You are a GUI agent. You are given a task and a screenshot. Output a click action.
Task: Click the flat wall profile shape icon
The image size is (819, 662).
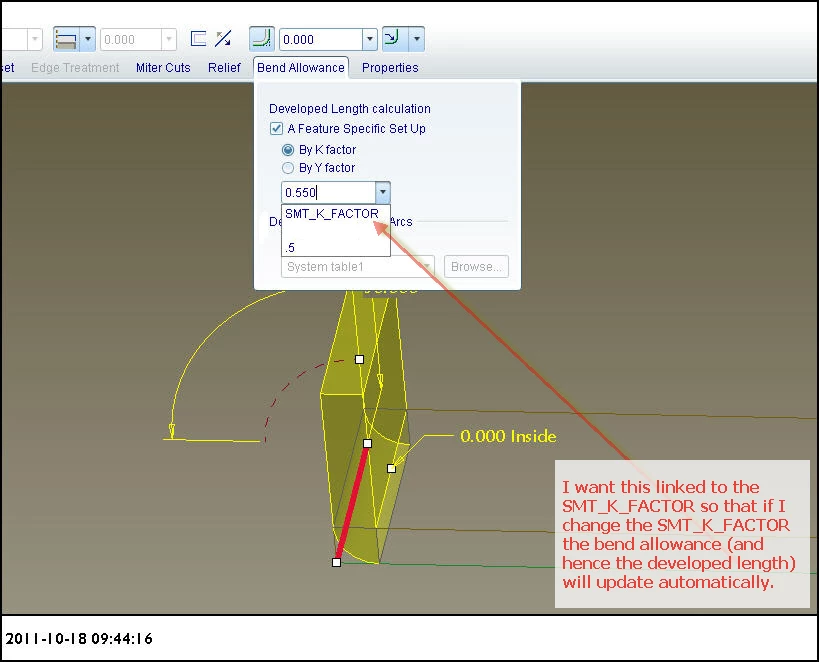coord(198,39)
